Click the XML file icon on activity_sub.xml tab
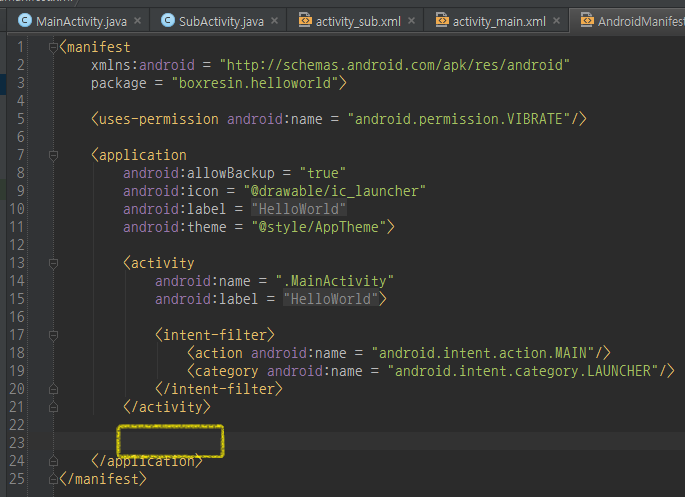The height and width of the screenshot is (497, 685). [x=305, y=20]
